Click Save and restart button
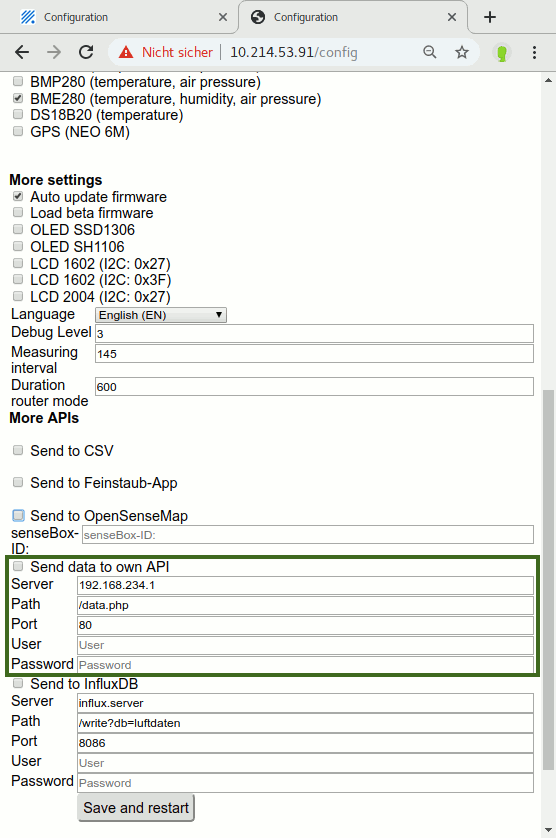 click(x=136, y=808)
